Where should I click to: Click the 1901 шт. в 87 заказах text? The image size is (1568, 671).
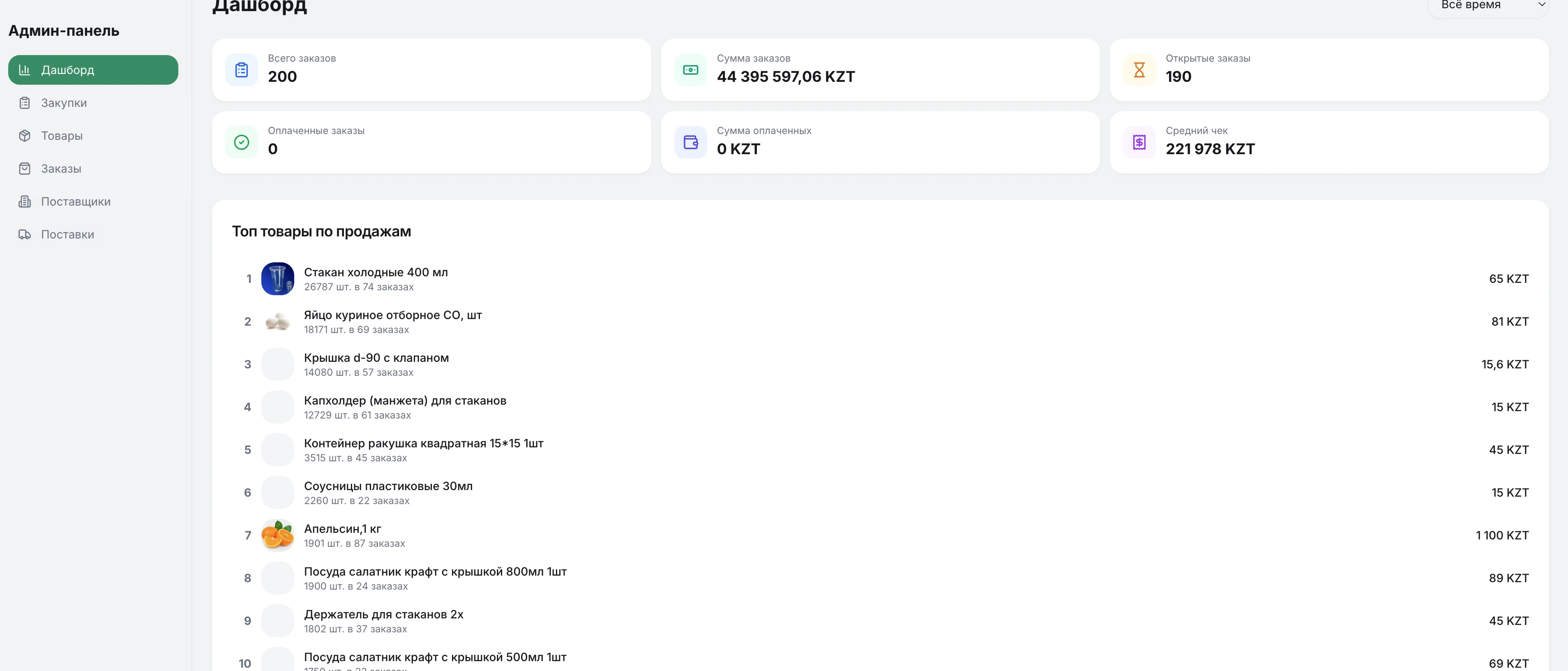(354, 543)
